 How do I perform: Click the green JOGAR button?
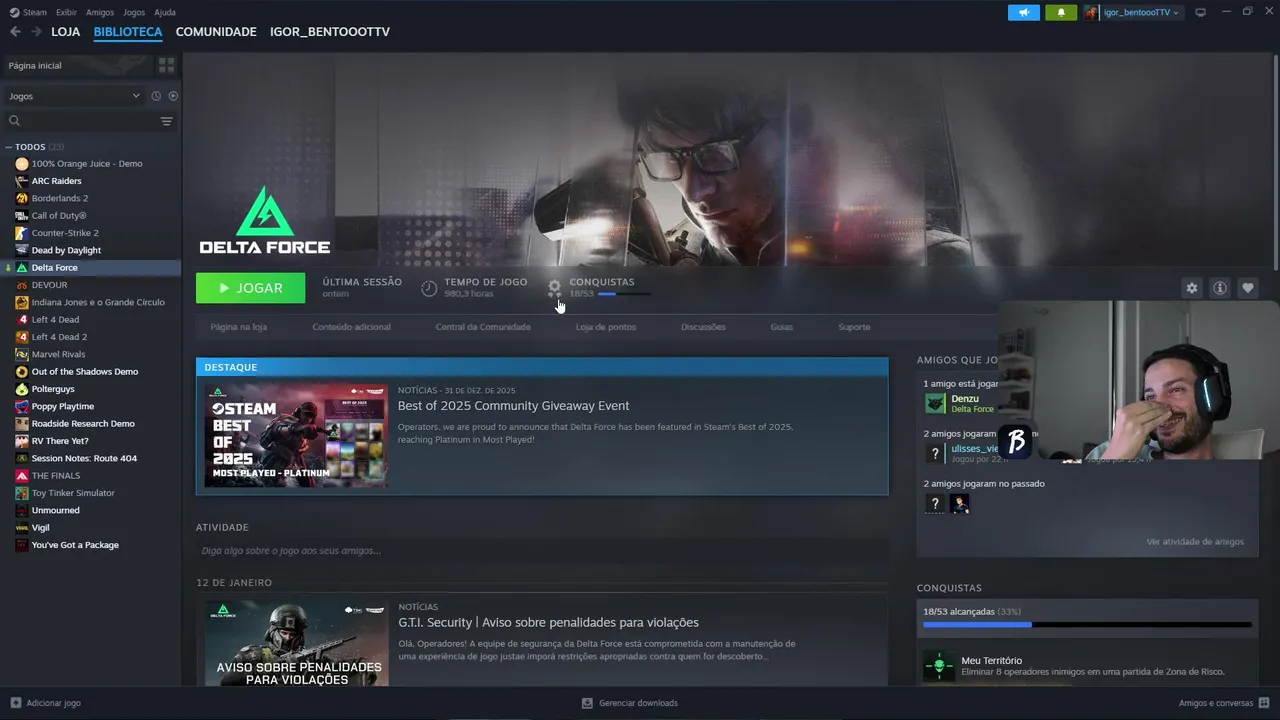[x=251, y=288]
